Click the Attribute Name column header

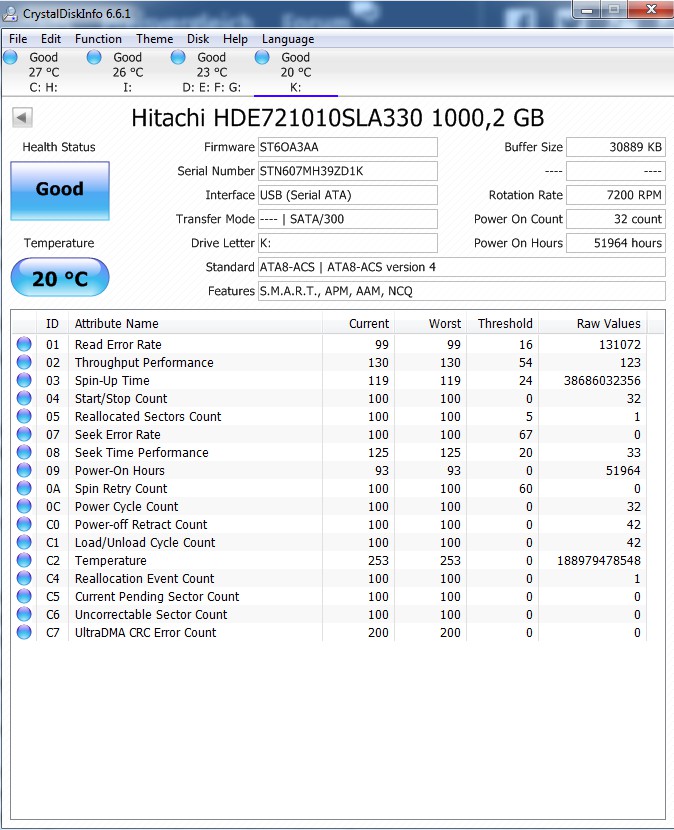(195, 323)
